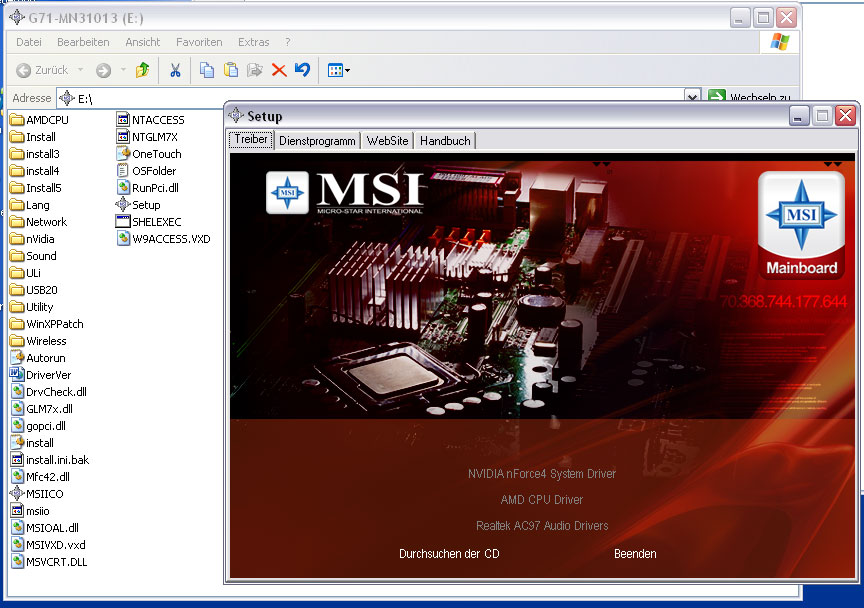
Task: Click the blue Undo arrow icon
Action: (303, 69)
